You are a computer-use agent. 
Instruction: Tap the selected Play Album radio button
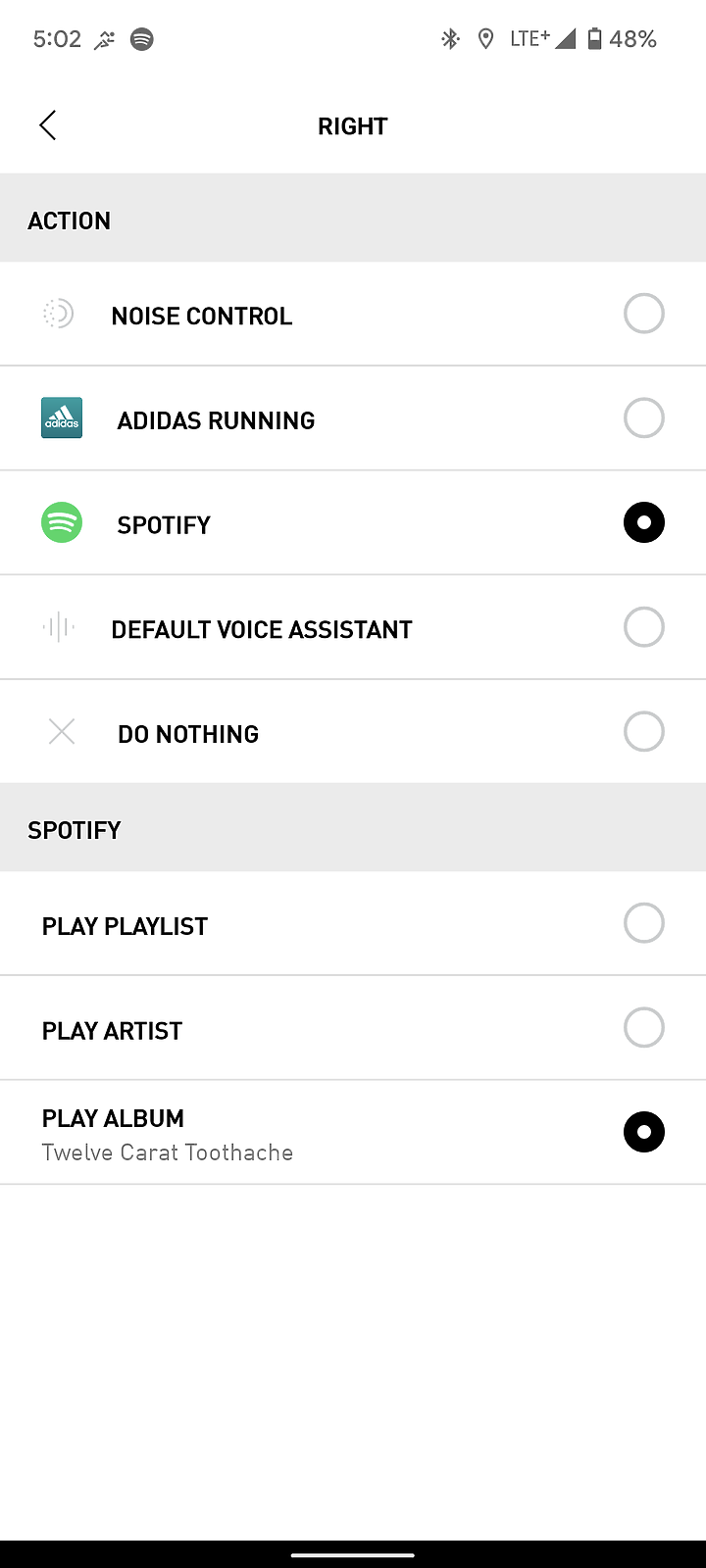tap(644, 1132)
